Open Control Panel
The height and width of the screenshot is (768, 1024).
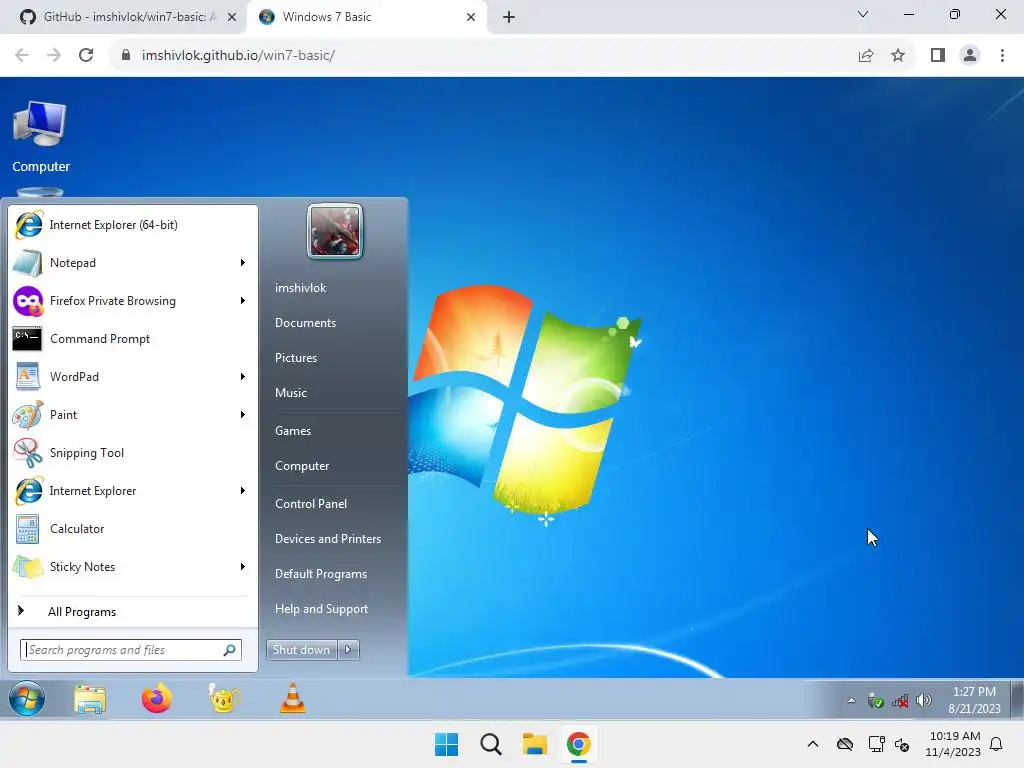(x=311, y=504)
